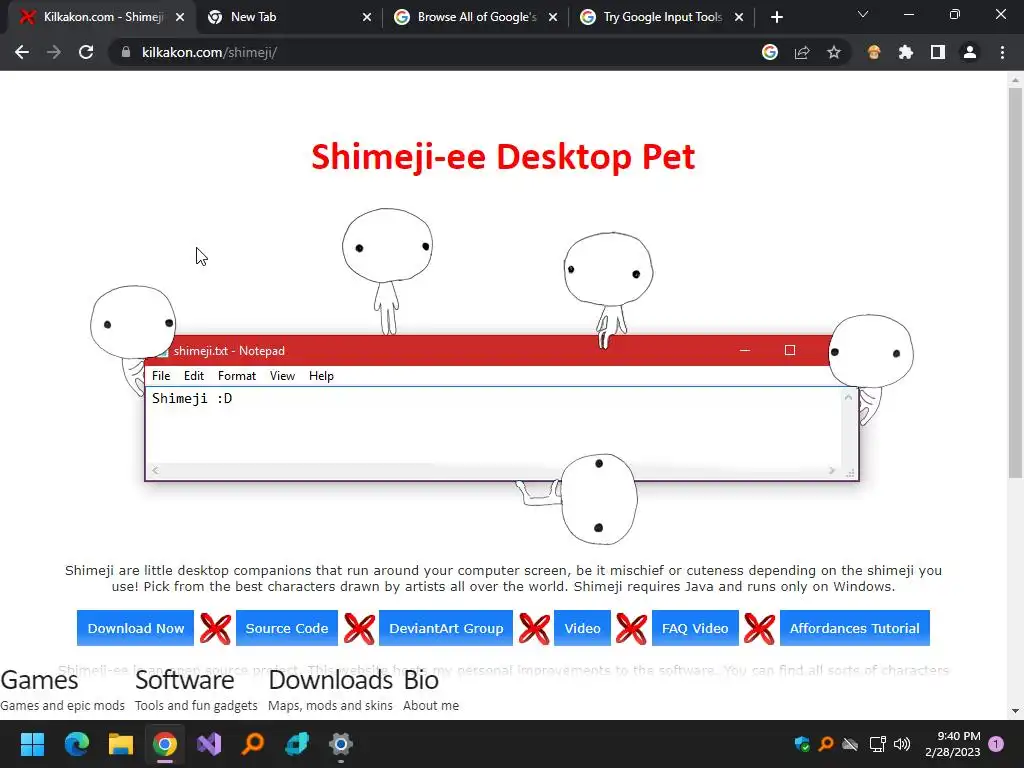
Task: Close the Kilkakon.com tab
Action: (x=180, y=17)
